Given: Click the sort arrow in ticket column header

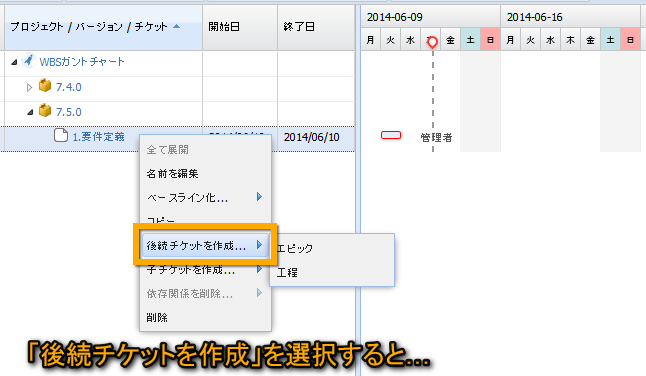Looking at the screenshot, I should [x=177, y=26].
